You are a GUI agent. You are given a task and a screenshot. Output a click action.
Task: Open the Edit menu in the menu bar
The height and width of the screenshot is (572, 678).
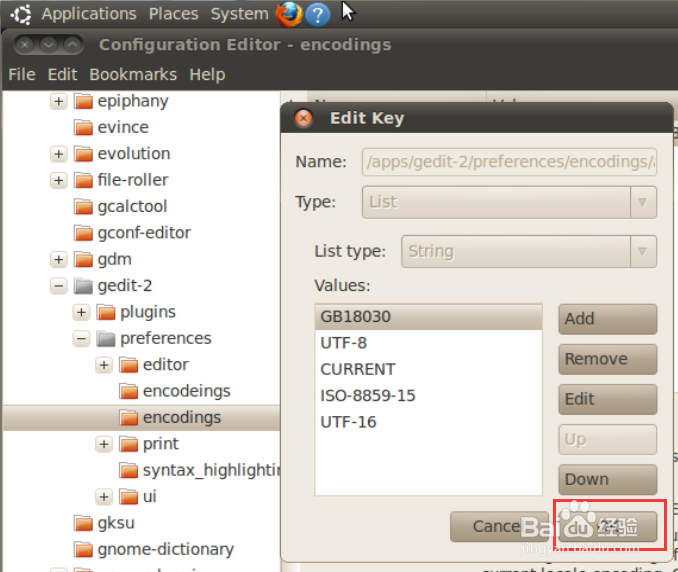[x=62, y=74]
